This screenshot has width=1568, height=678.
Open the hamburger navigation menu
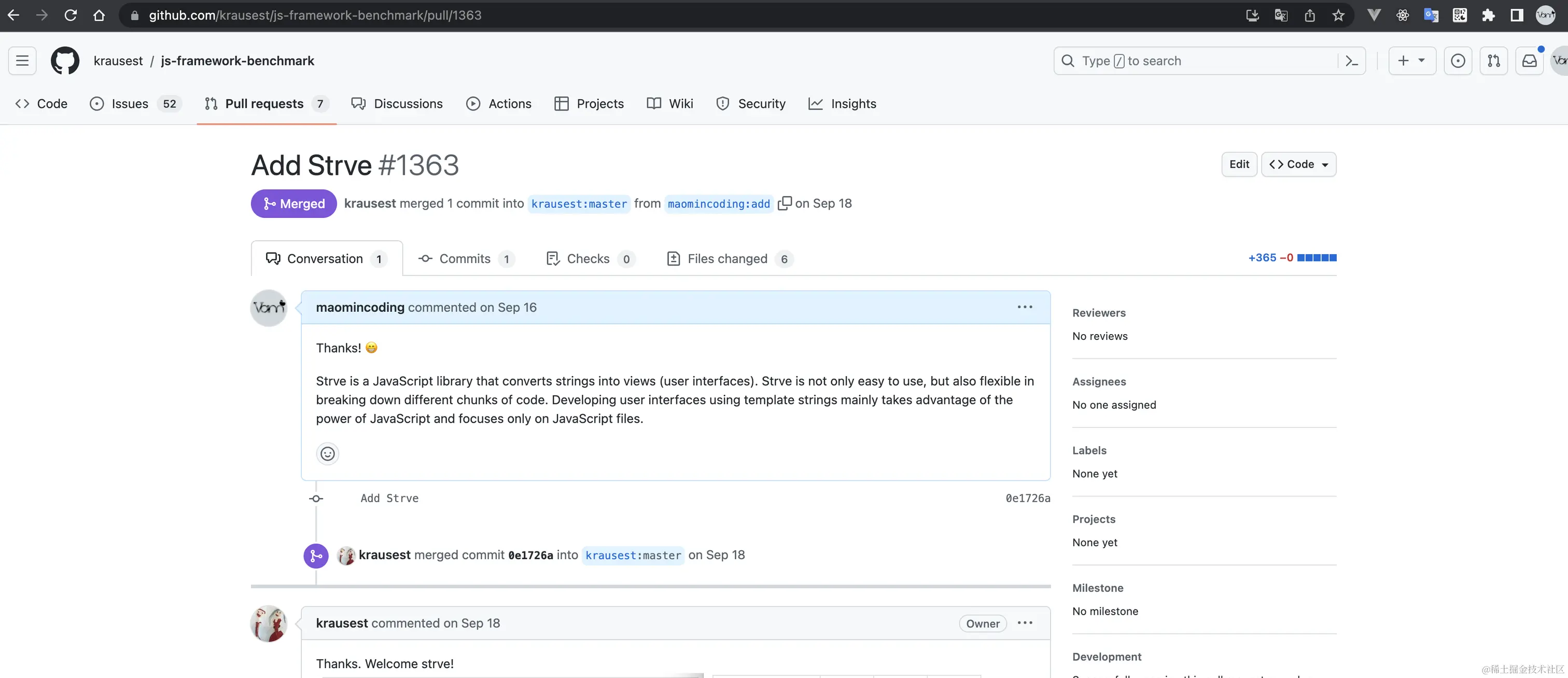(22, 61)
